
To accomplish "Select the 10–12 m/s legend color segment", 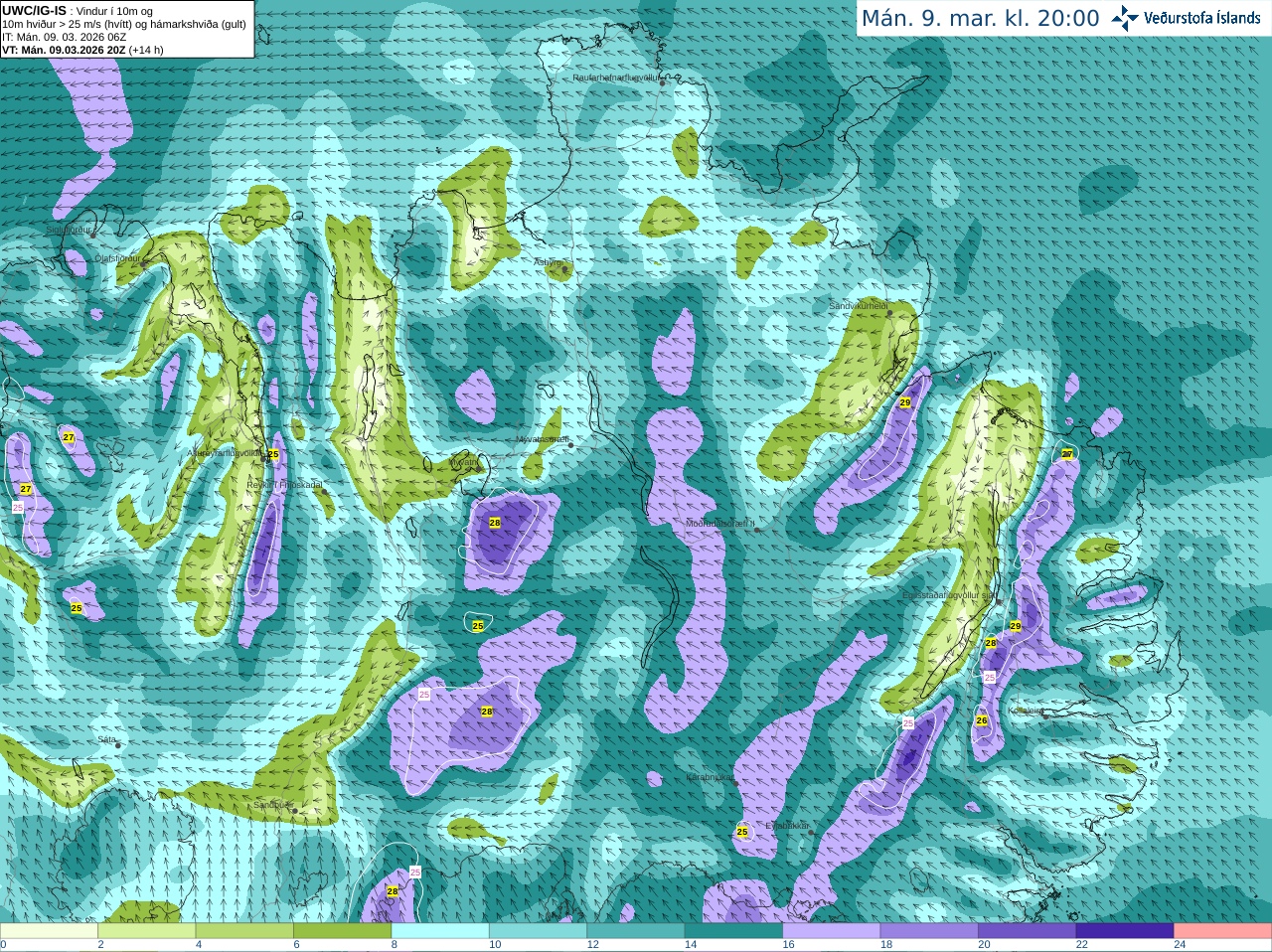I will [x=538, y=931].
